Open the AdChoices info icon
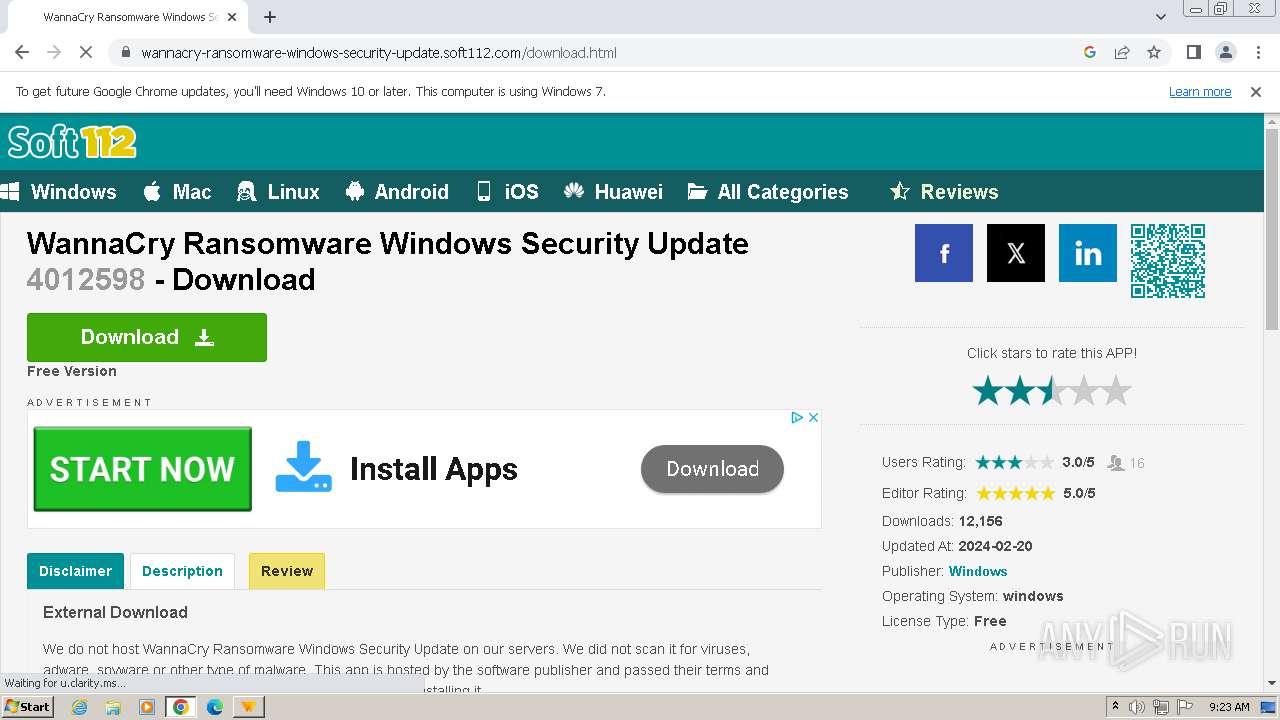This screenshot has height=720, width=1280. pyautogui.click(x=797, y=418)
